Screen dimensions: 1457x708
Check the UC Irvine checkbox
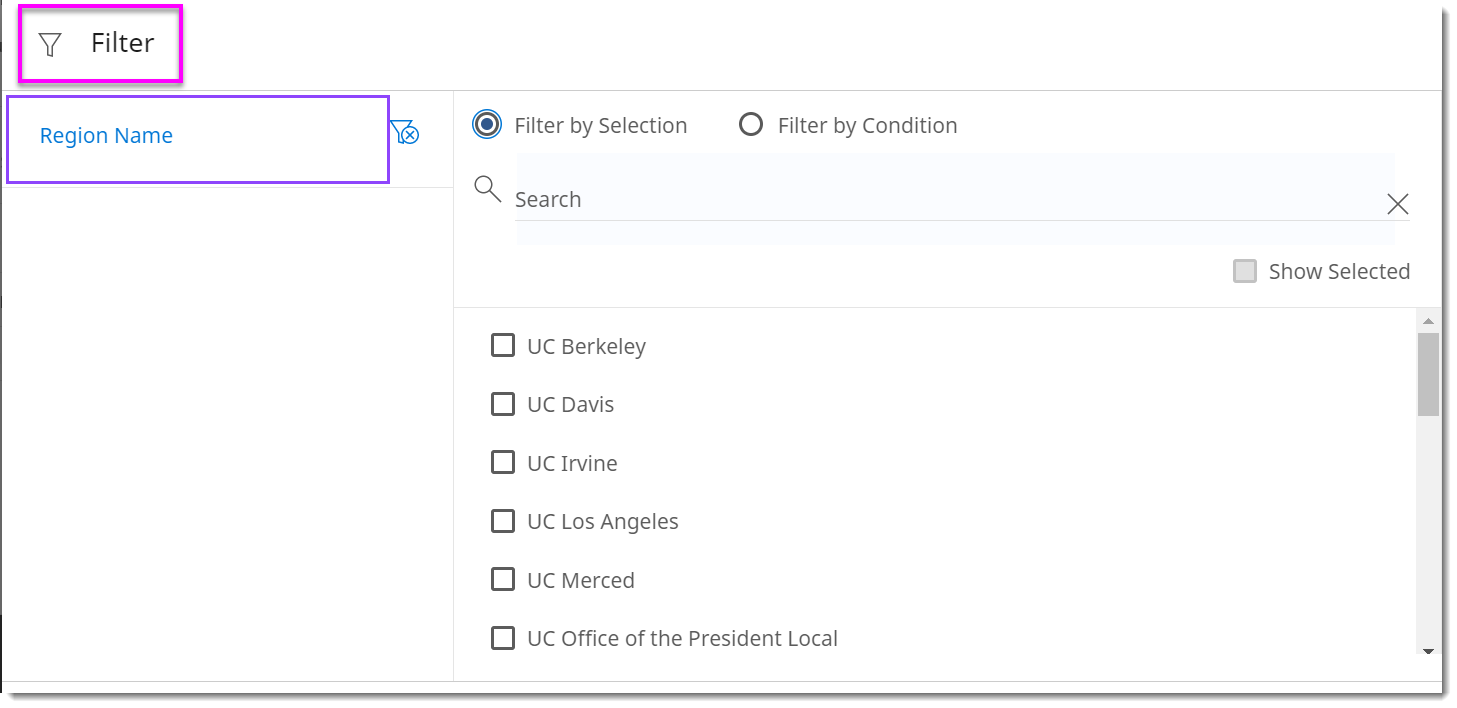(x=503, y=463)
